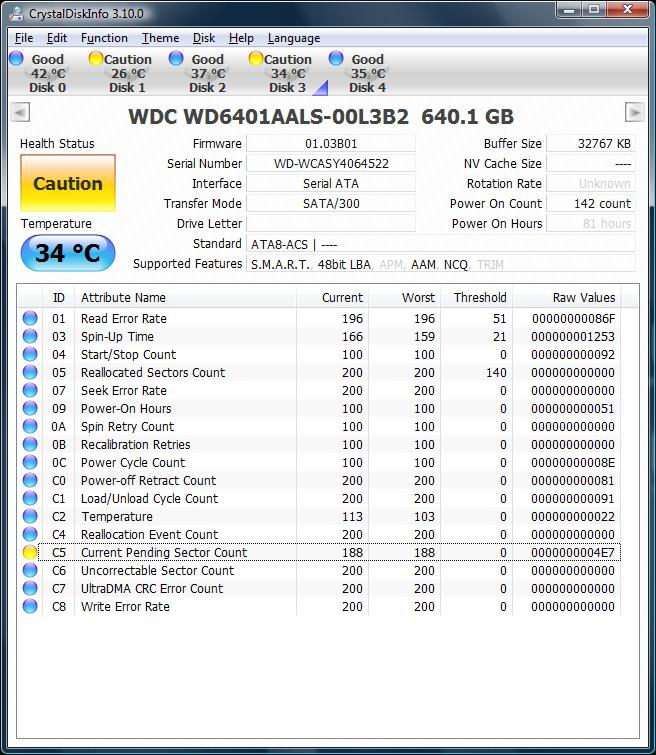Screen dimensions: 656x755
Task: Click the Temperature attribute current value 113
Action: [x=352, y=516]
